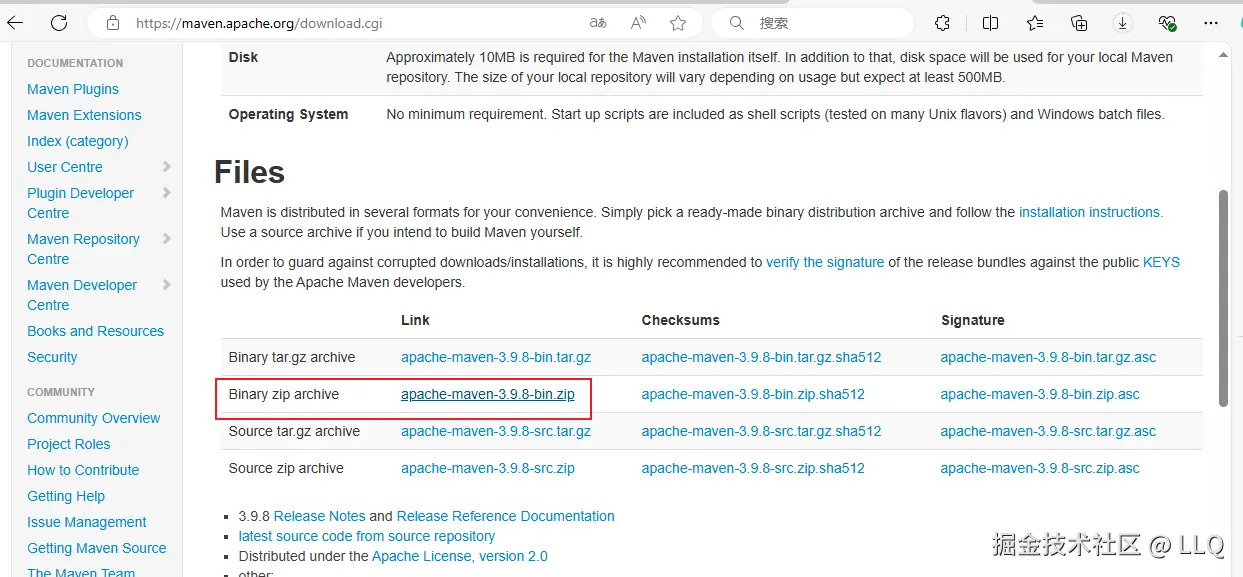Image resolution: width=1243 pixels, height=577 pixels.
Task: Open apache-maven-3.9.8-bin.zip.sha512 checksum
Action: point(753,394)
